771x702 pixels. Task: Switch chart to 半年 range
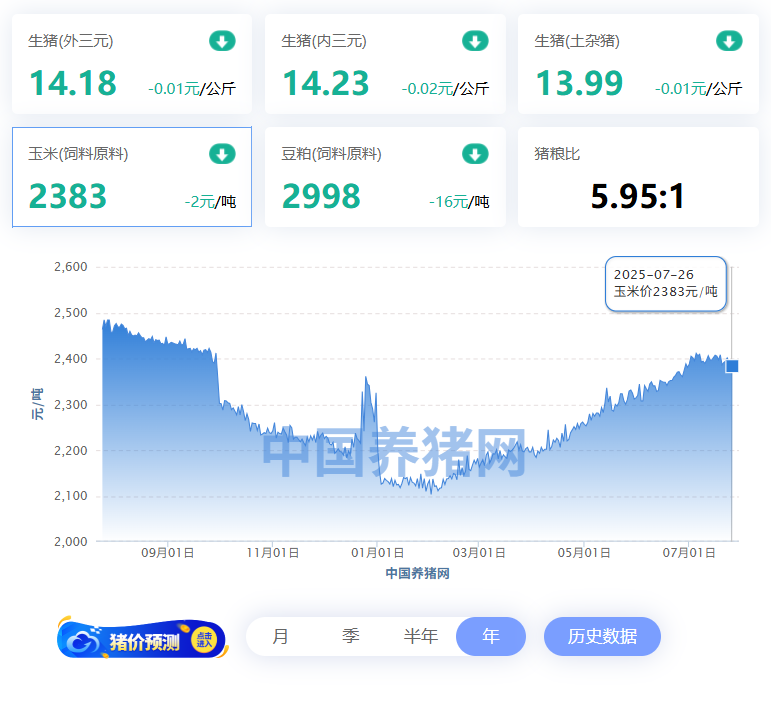point(421,636)
